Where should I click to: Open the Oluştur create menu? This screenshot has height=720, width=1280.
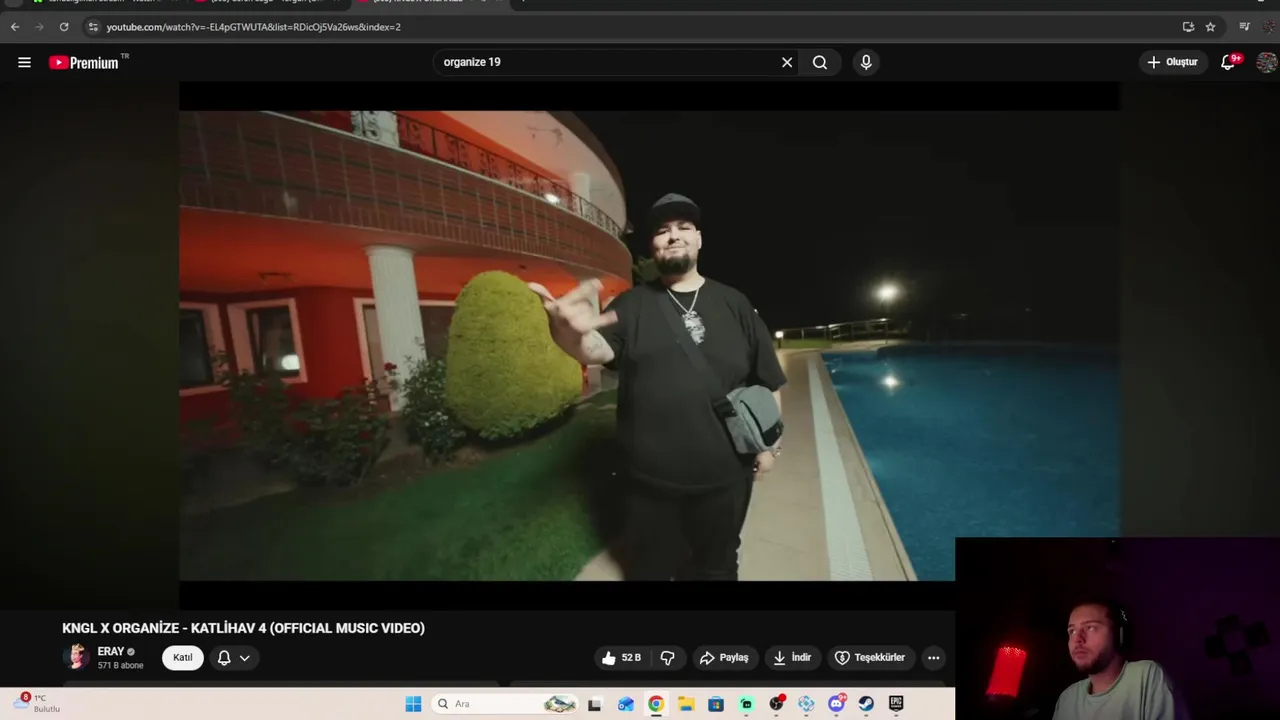[x=1172, y=62]
